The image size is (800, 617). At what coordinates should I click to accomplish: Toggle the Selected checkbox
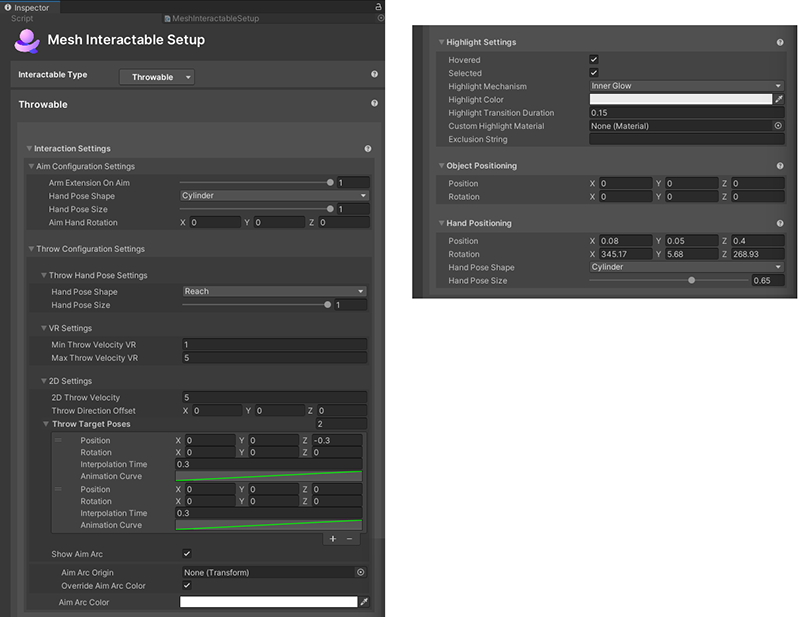click(x=594, y=72)
